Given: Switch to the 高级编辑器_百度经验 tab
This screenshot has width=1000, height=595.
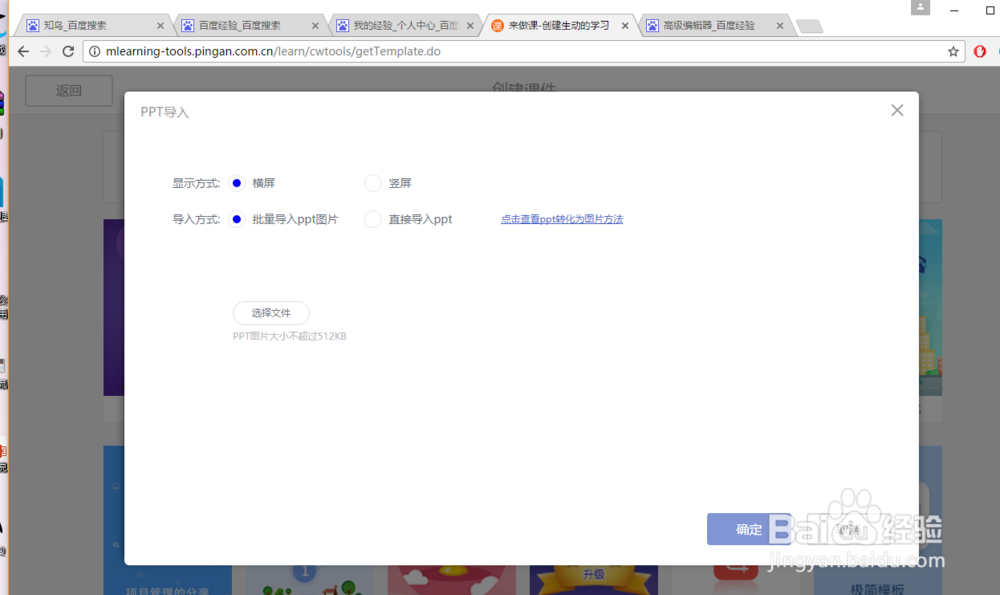Looking at the screenshot, I should (716, 26).
